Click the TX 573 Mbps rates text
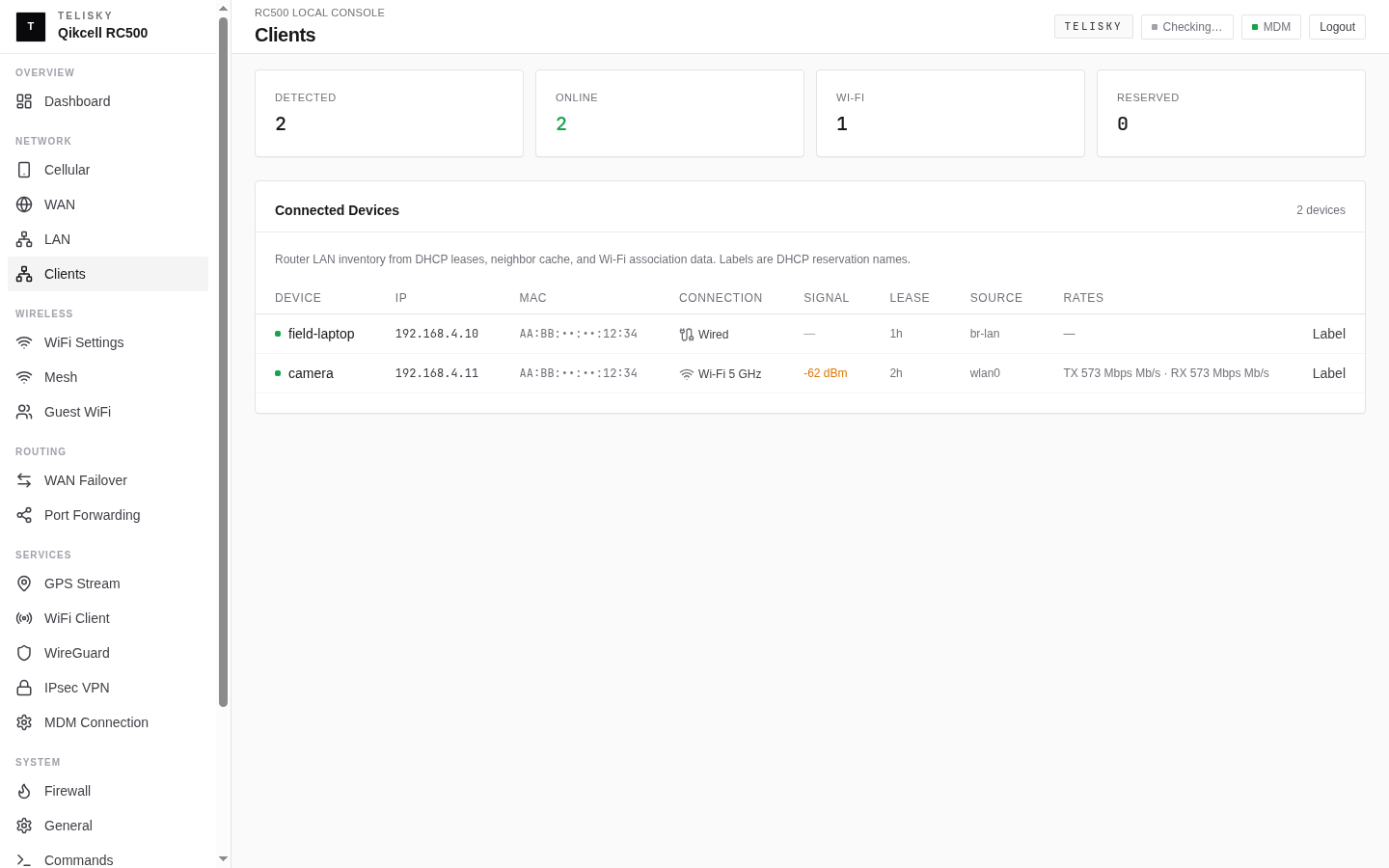Screen dimensions: 1389x868 (x=1166, y=373)
